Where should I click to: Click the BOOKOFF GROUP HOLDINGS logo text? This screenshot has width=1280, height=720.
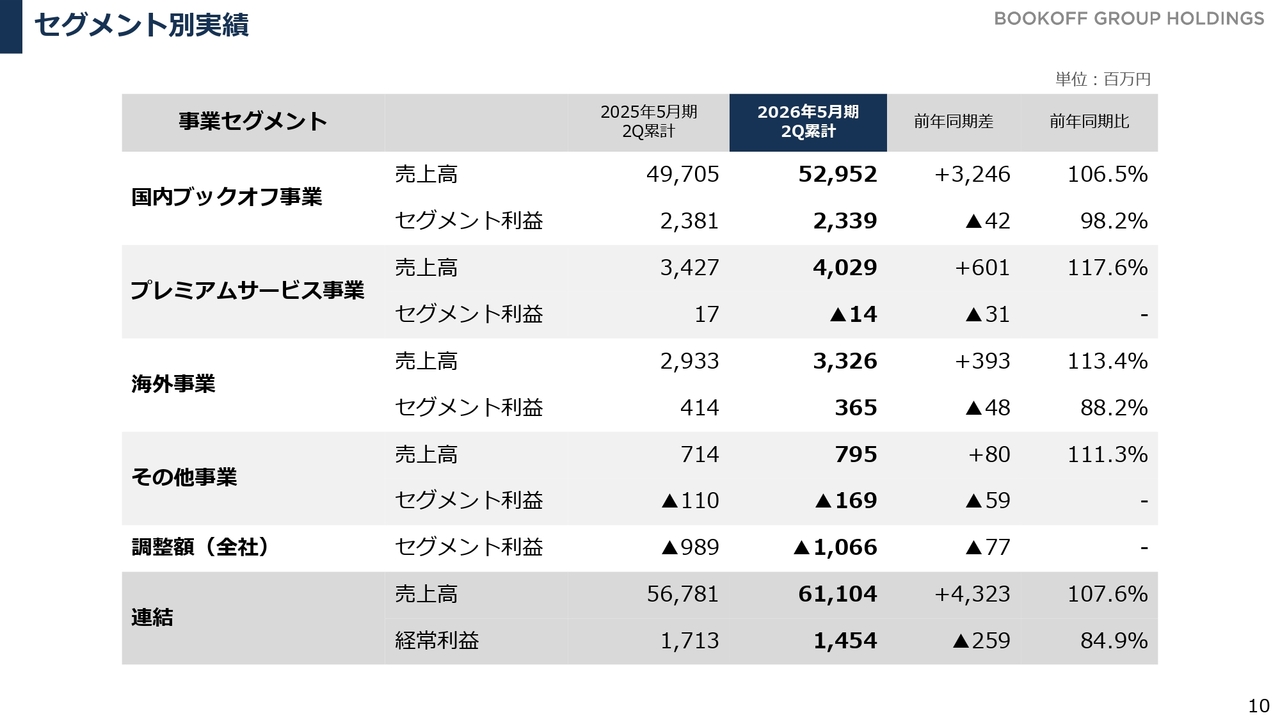[1128, 19]
